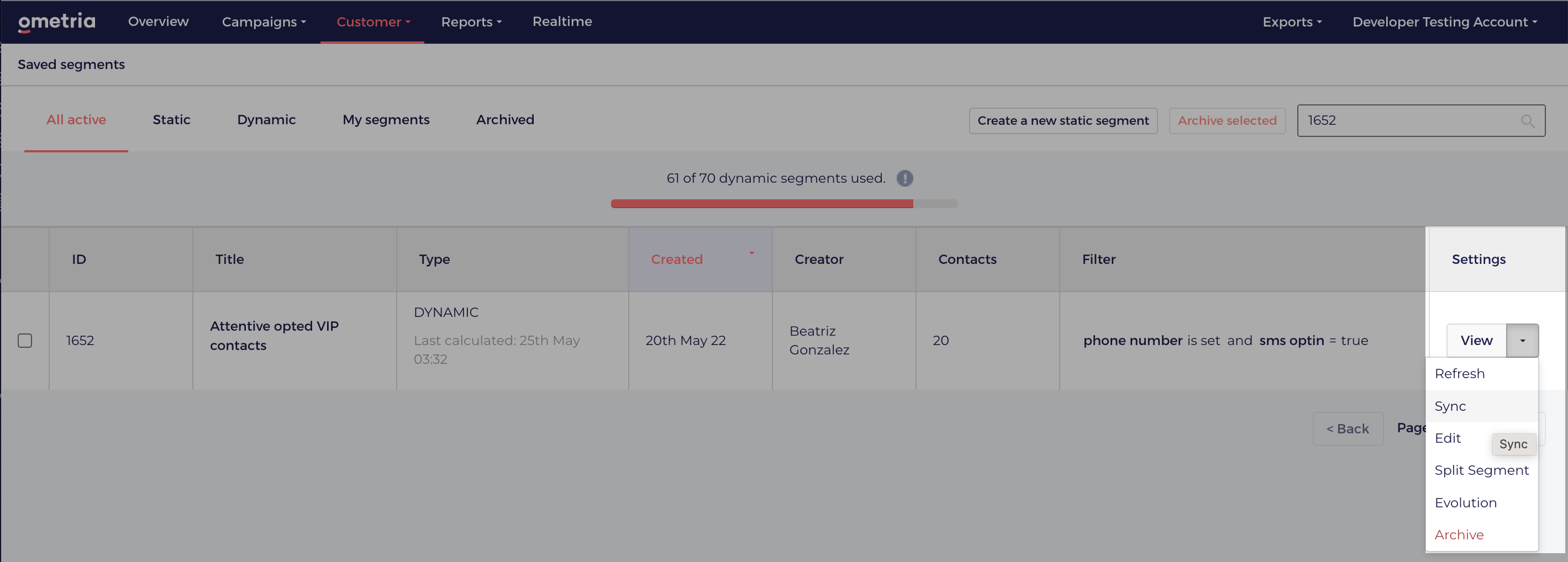Screen dimensions: 1568x562
Task: Switch to the Dynamic tab
Action: coord(266,120)
